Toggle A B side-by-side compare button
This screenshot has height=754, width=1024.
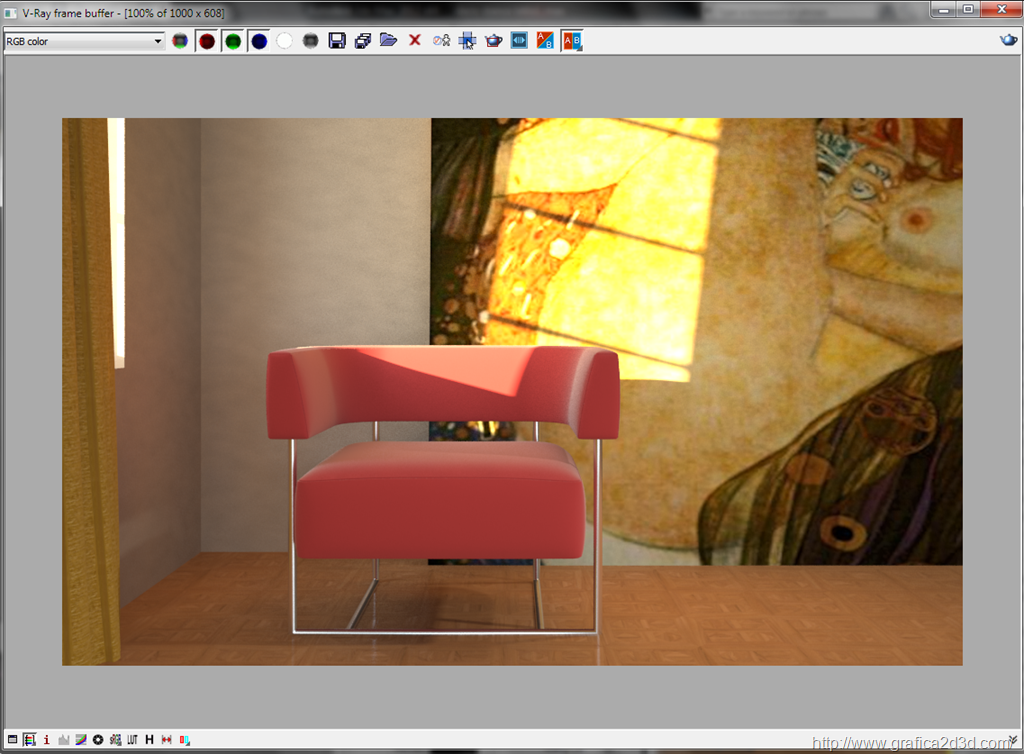click(572, 41)
